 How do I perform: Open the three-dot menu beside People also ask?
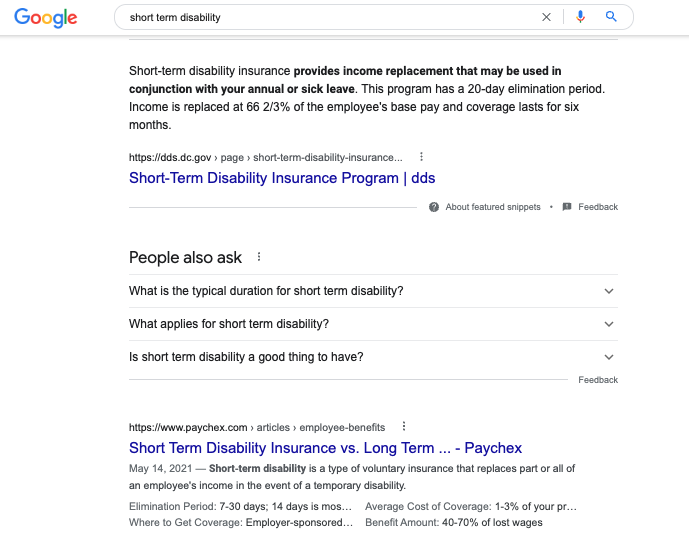click(259, 257)
